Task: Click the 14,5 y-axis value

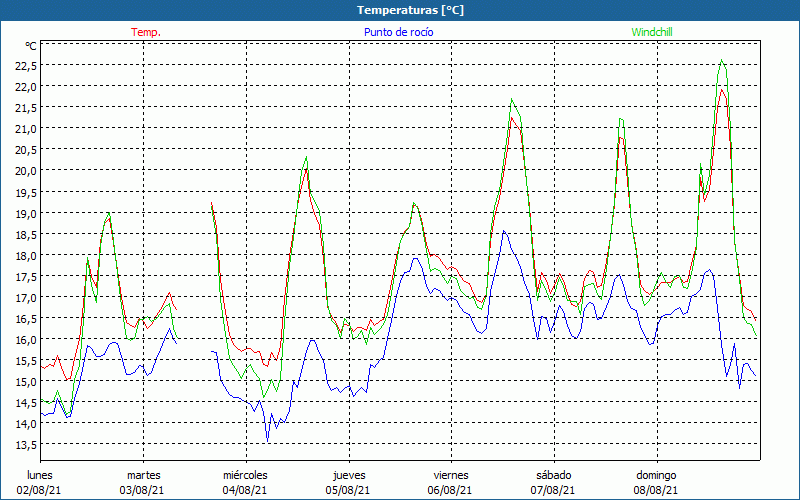Action: (26, 403)
